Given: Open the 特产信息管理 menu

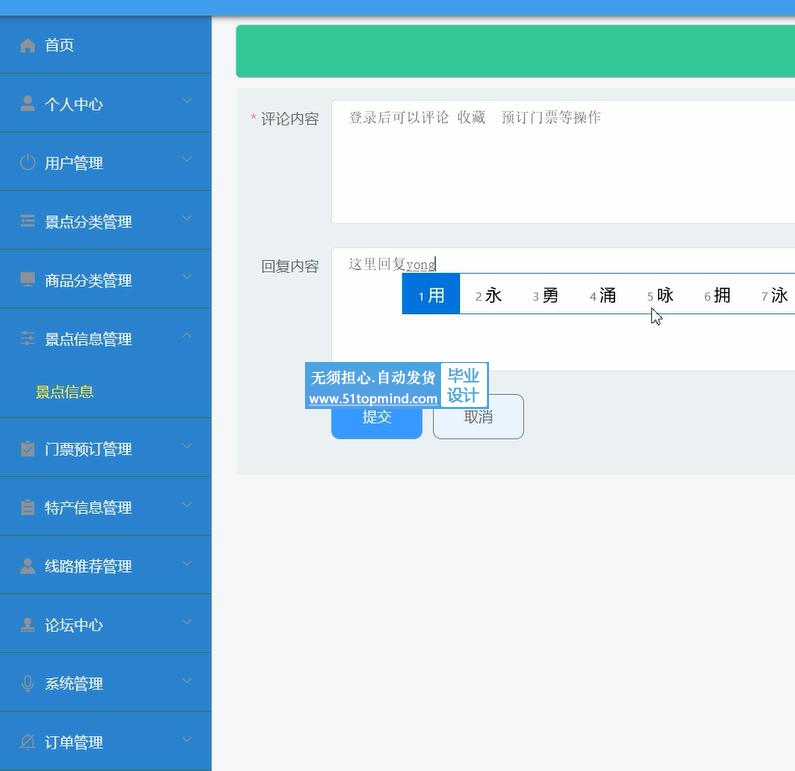Looking at the screenshot, I should 105,507.
